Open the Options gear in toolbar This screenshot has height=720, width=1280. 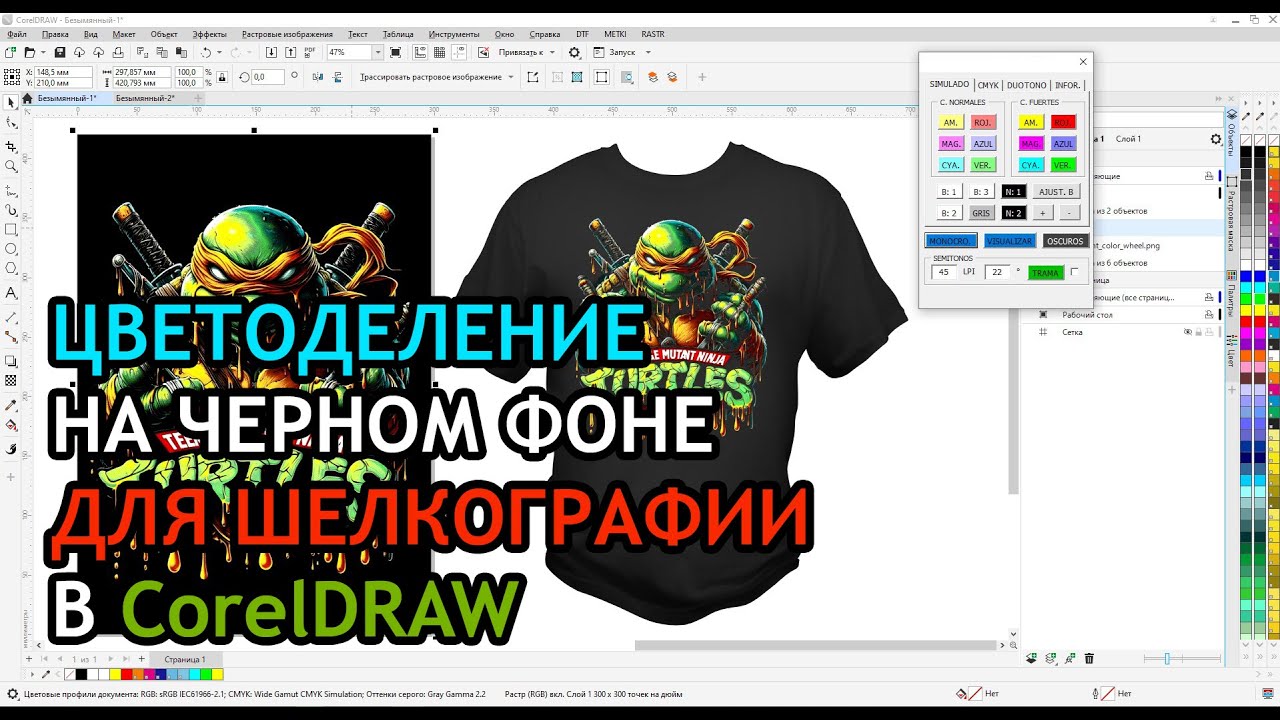[574, 52]
